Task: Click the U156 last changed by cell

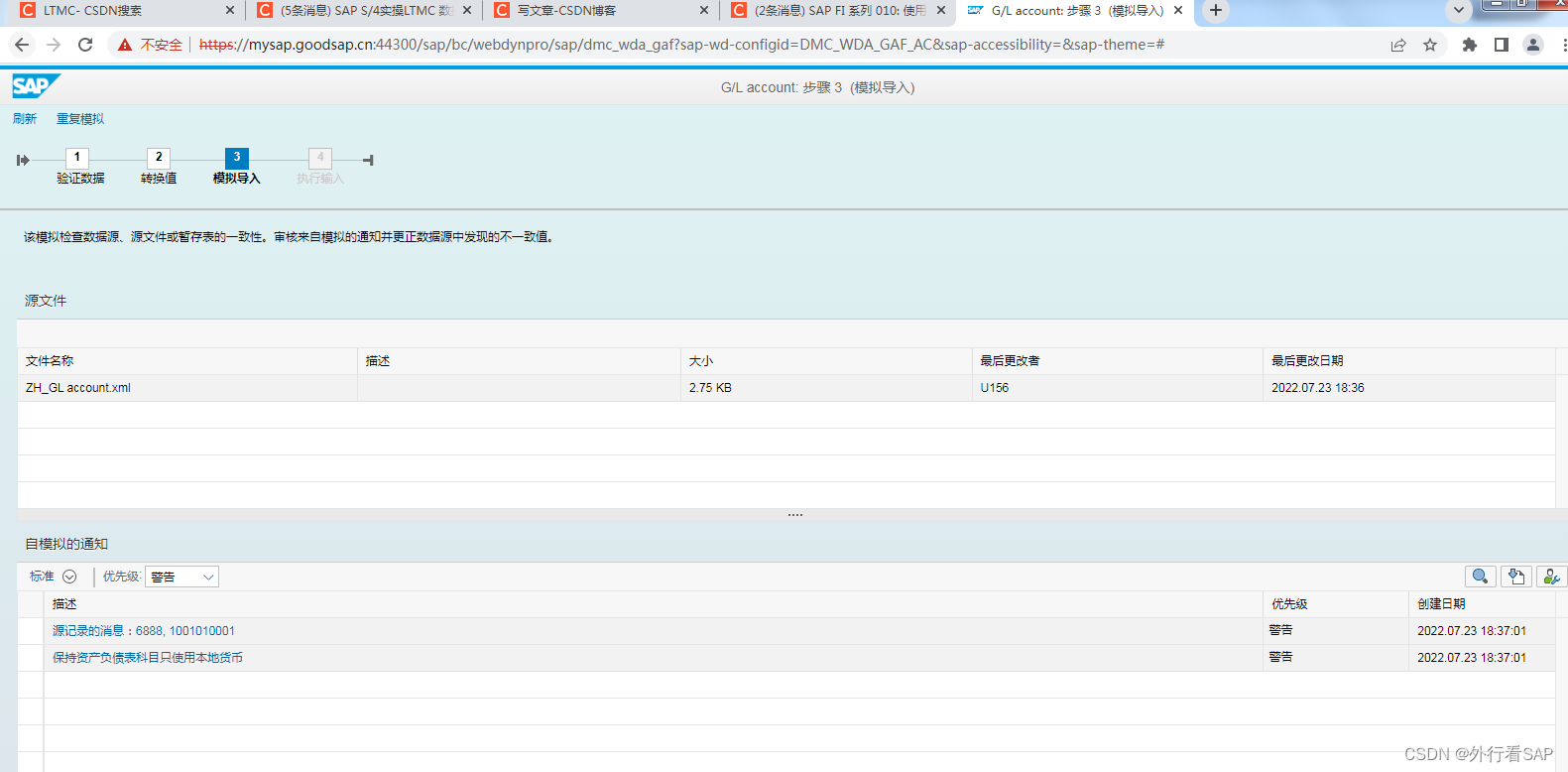Action: click(1118, 388)
